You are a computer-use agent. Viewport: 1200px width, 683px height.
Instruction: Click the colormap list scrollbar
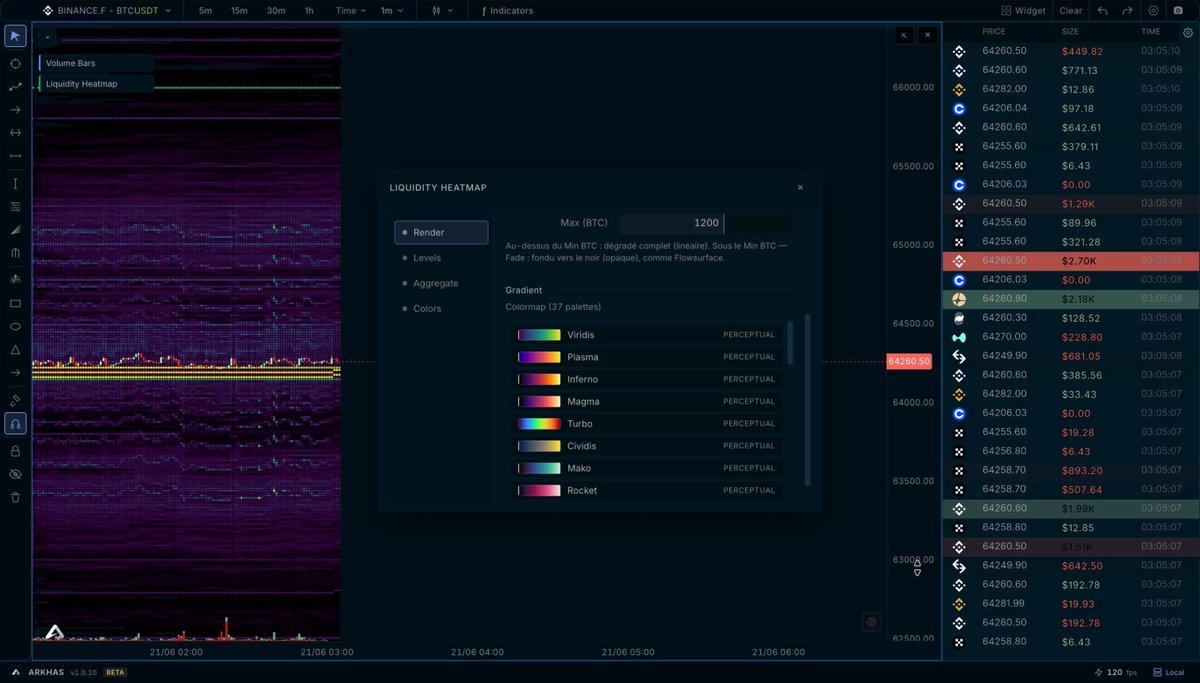pos(790,343)
